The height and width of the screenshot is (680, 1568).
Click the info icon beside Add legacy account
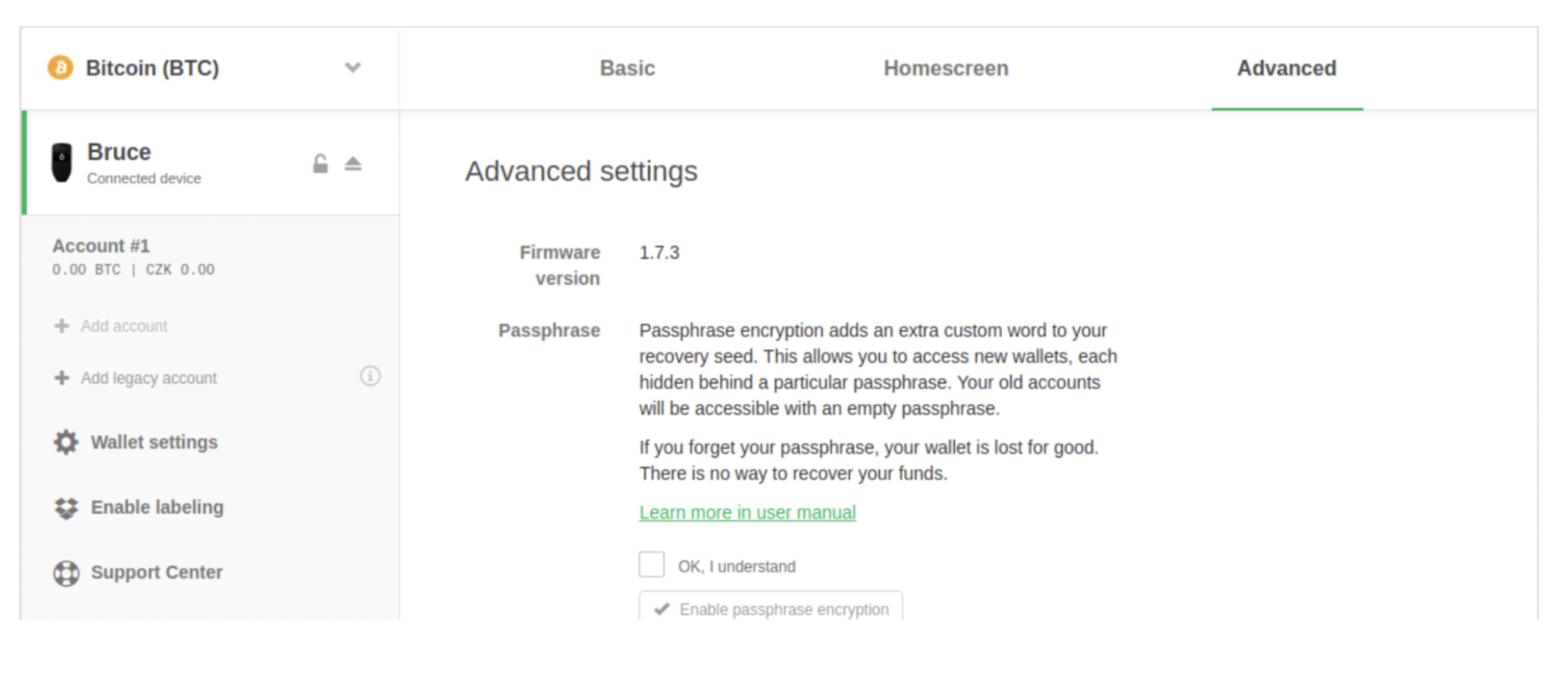370,376
